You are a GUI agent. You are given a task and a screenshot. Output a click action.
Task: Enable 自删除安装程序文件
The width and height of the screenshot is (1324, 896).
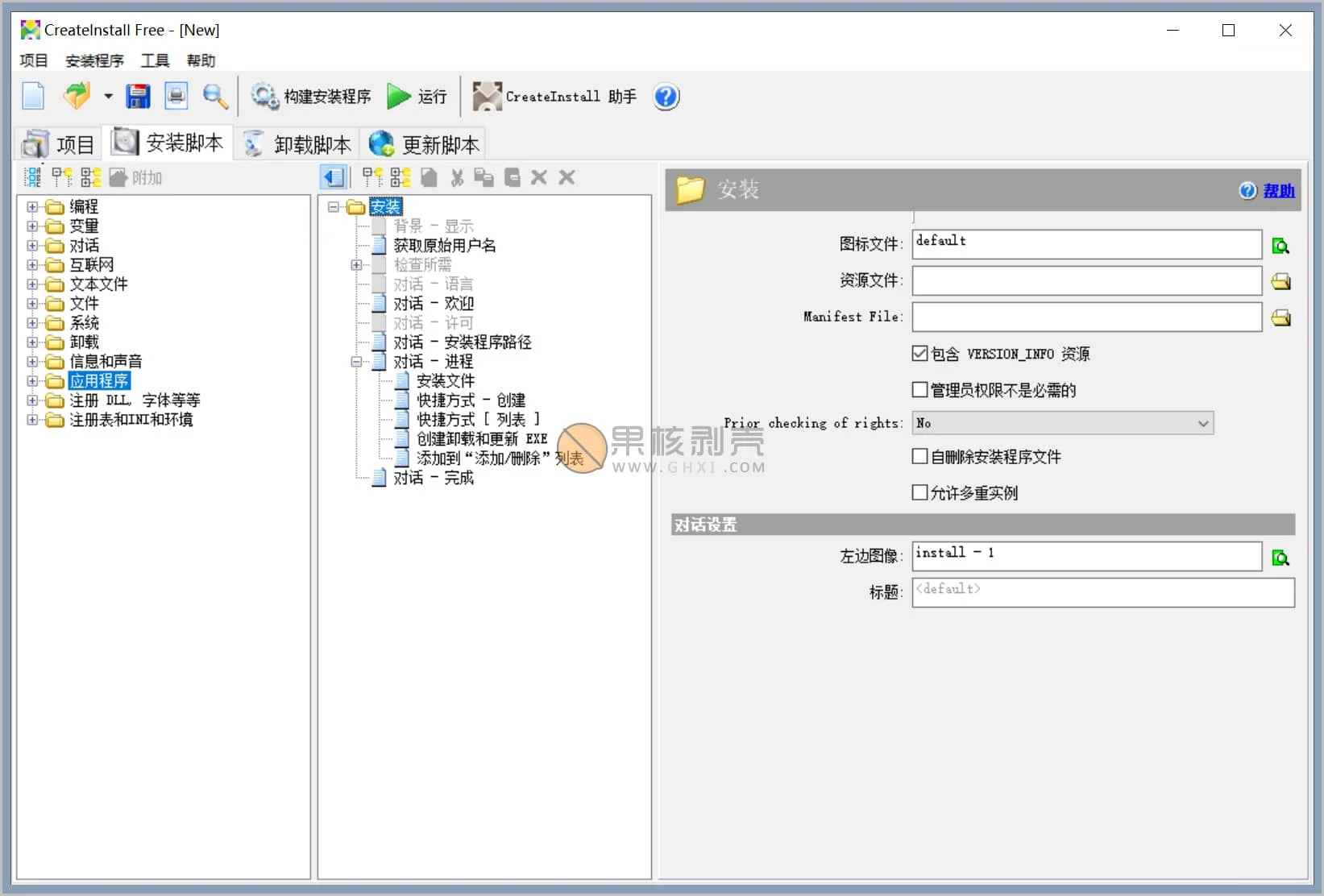pyautogui.click(x=919, y=456)
